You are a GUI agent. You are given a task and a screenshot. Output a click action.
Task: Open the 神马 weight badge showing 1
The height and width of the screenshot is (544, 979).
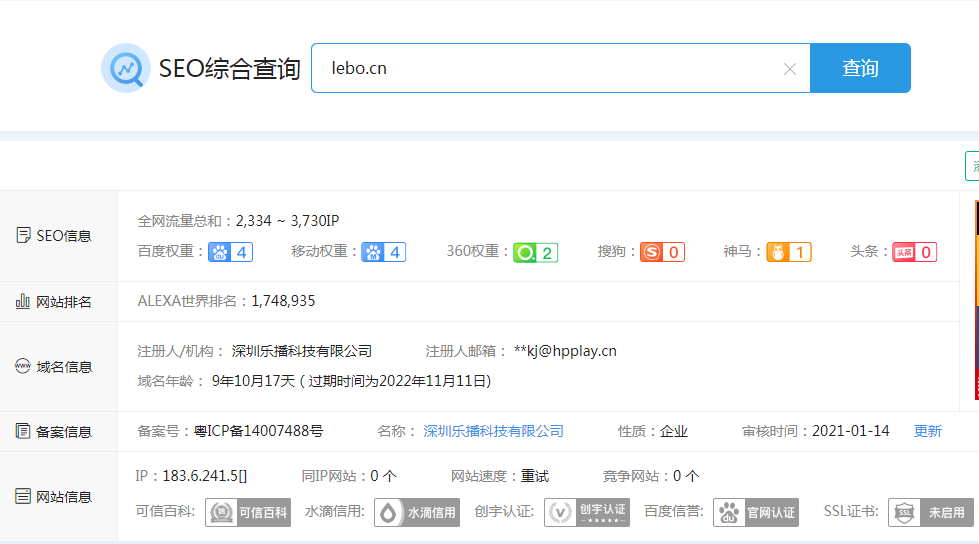click(789, 252)
